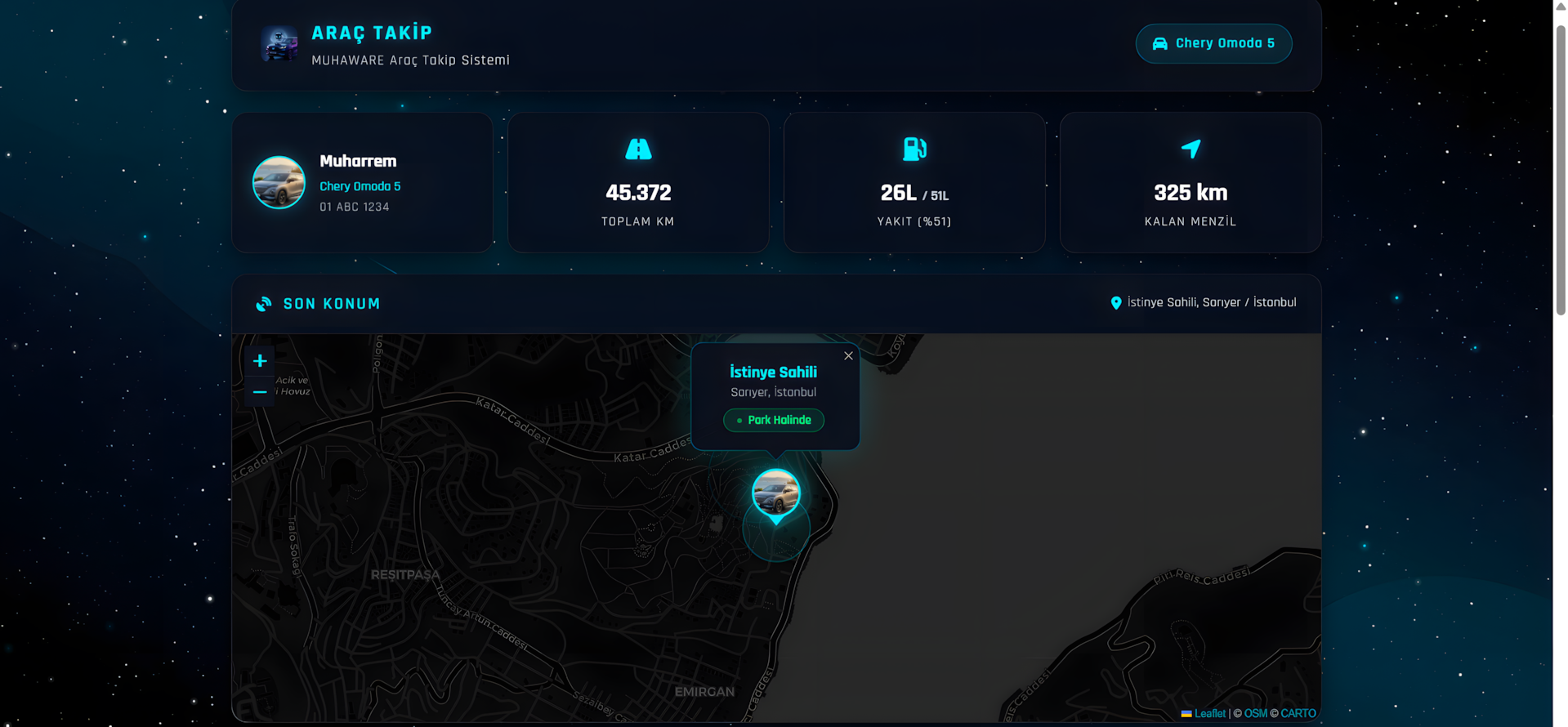Click the TOPLAM KM label
Image resolution: width=1568 pixels, height=727 pixels.
638,222
